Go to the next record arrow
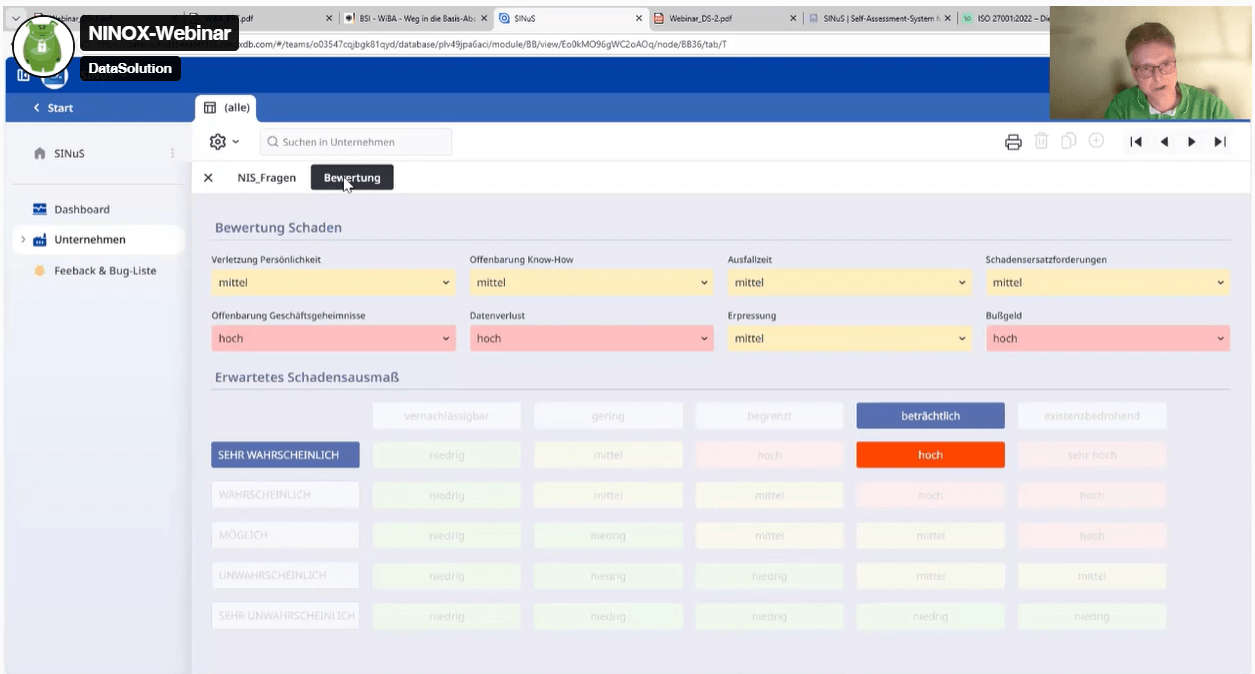 click(1192, 142)
